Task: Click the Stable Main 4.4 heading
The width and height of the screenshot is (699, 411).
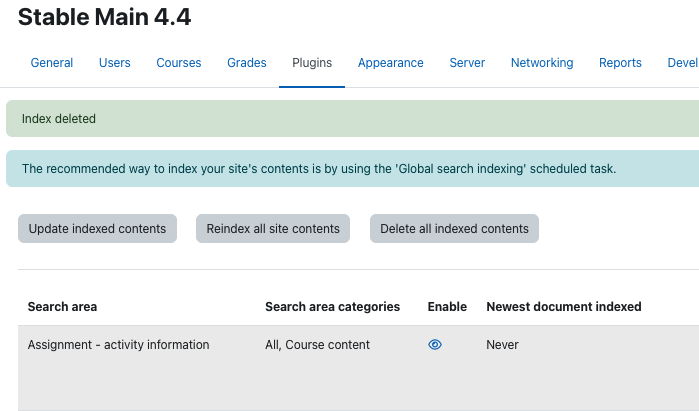Action: click(x=104, y=17)
